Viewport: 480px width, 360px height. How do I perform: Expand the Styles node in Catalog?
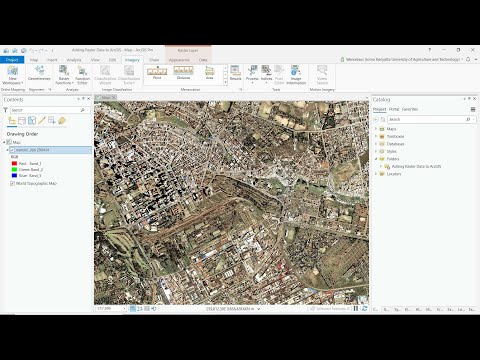click(x=376, y=151)
